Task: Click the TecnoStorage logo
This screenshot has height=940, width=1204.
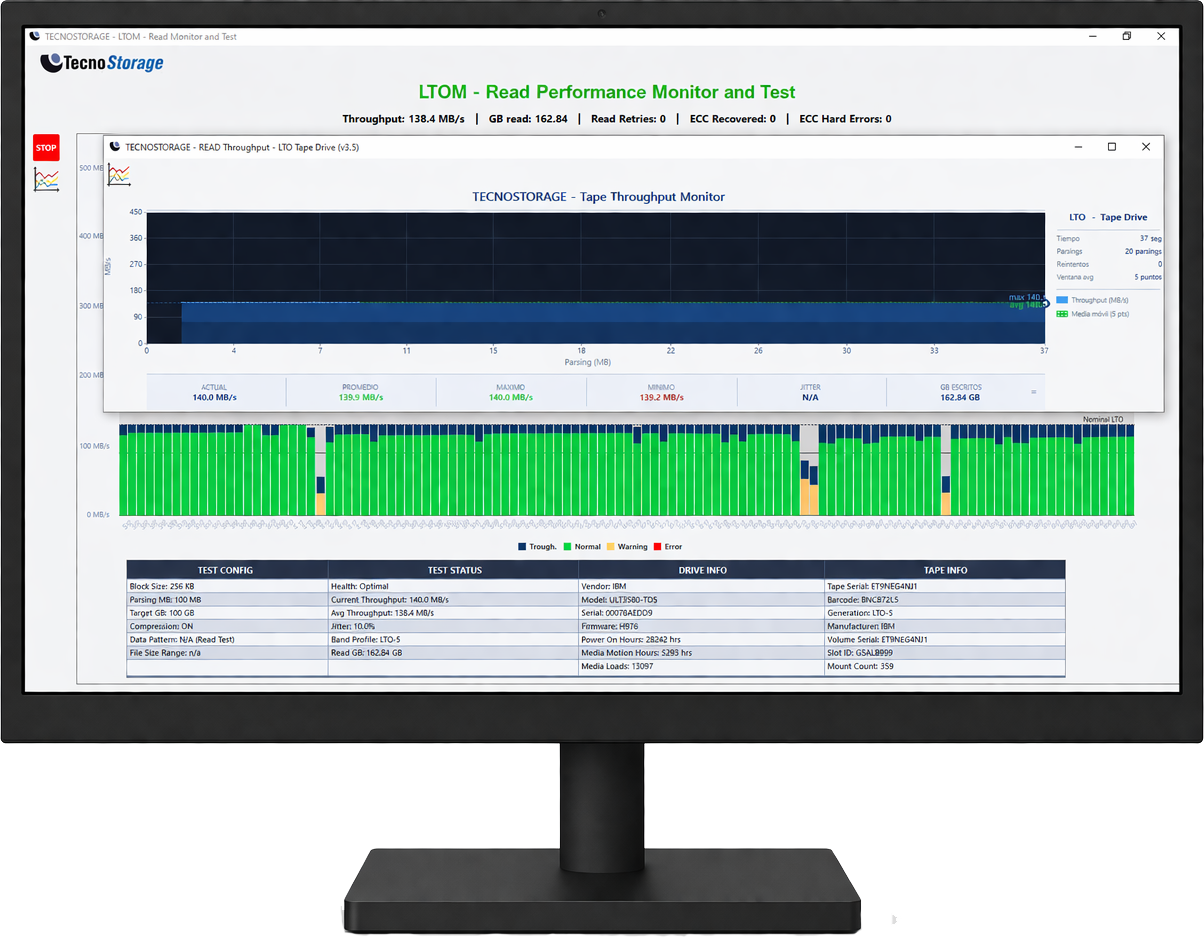Action: coord(102,63)
